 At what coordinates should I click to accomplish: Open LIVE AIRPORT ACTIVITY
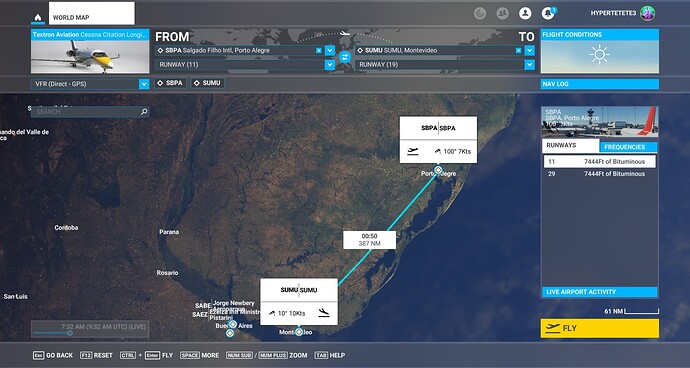(599, 292)
